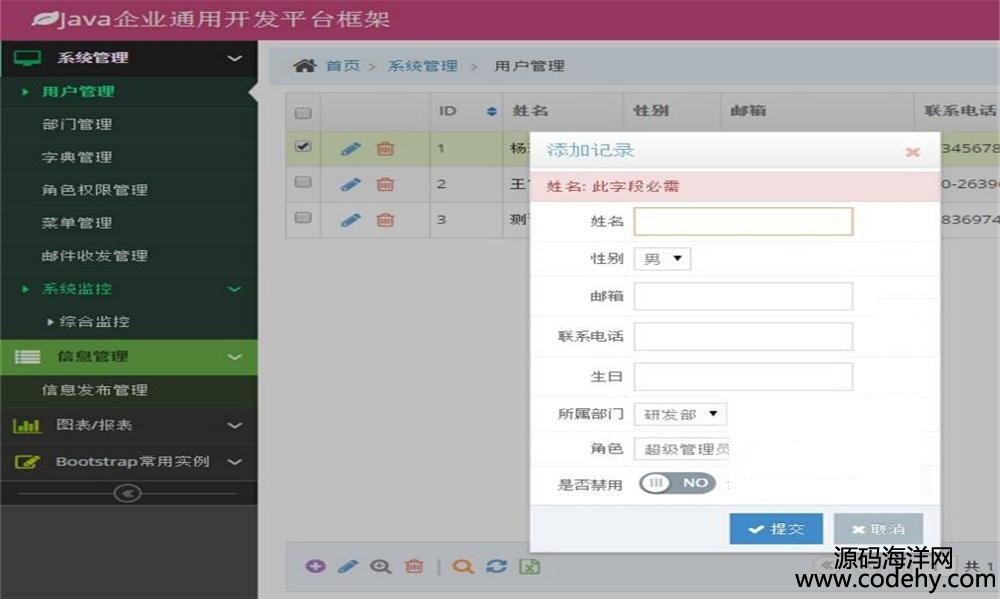This screenshot has width=1000, height=599.
Task: Click the edit icon beside Bootstrap常用实例
Action: 27,461
